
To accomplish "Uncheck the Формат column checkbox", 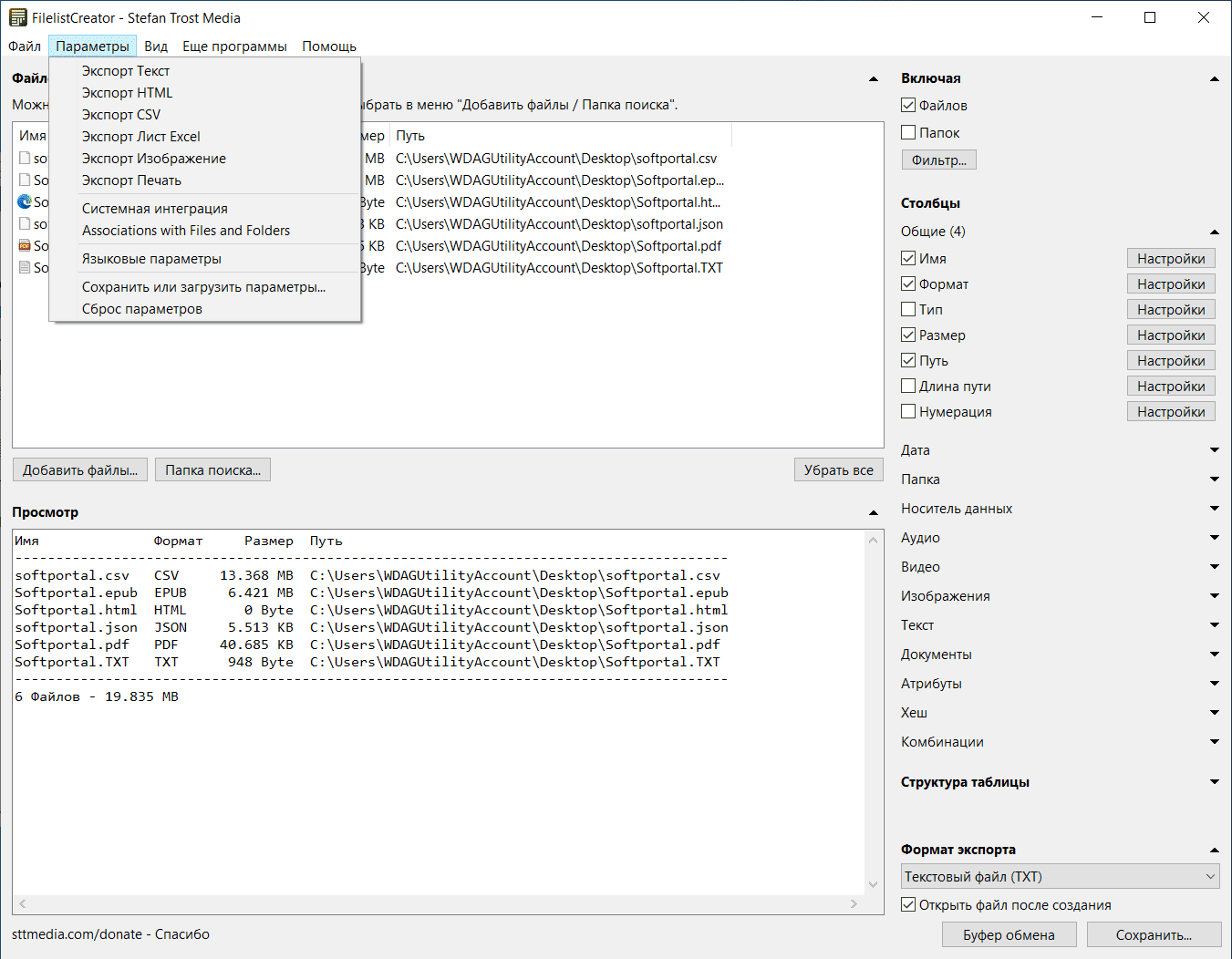I will [908, 284].
